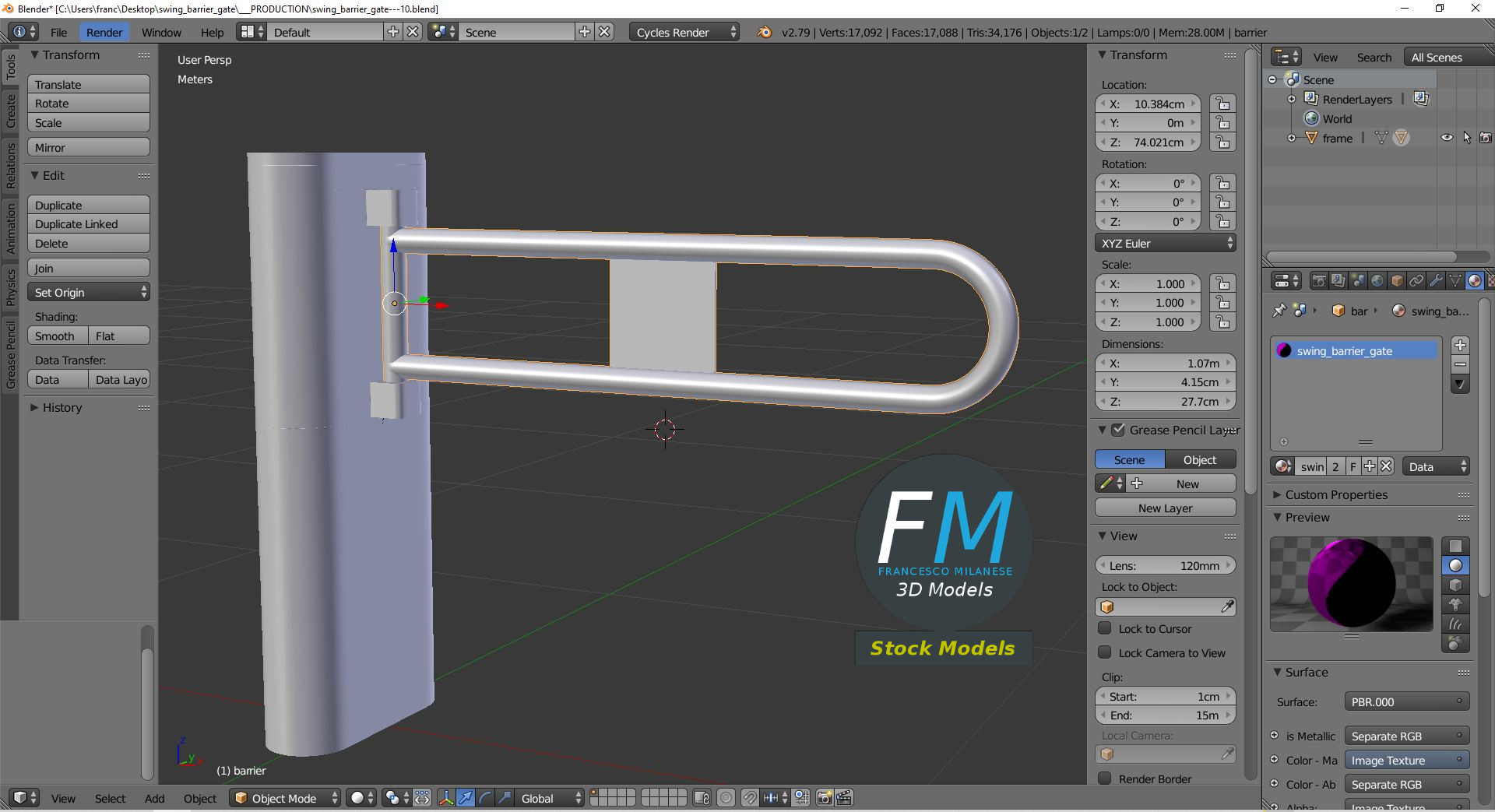The width and height of the screenshot is (1495, 812).
Task: Toggle proportional editing in the viewport header
Action: tap(726, 798)
